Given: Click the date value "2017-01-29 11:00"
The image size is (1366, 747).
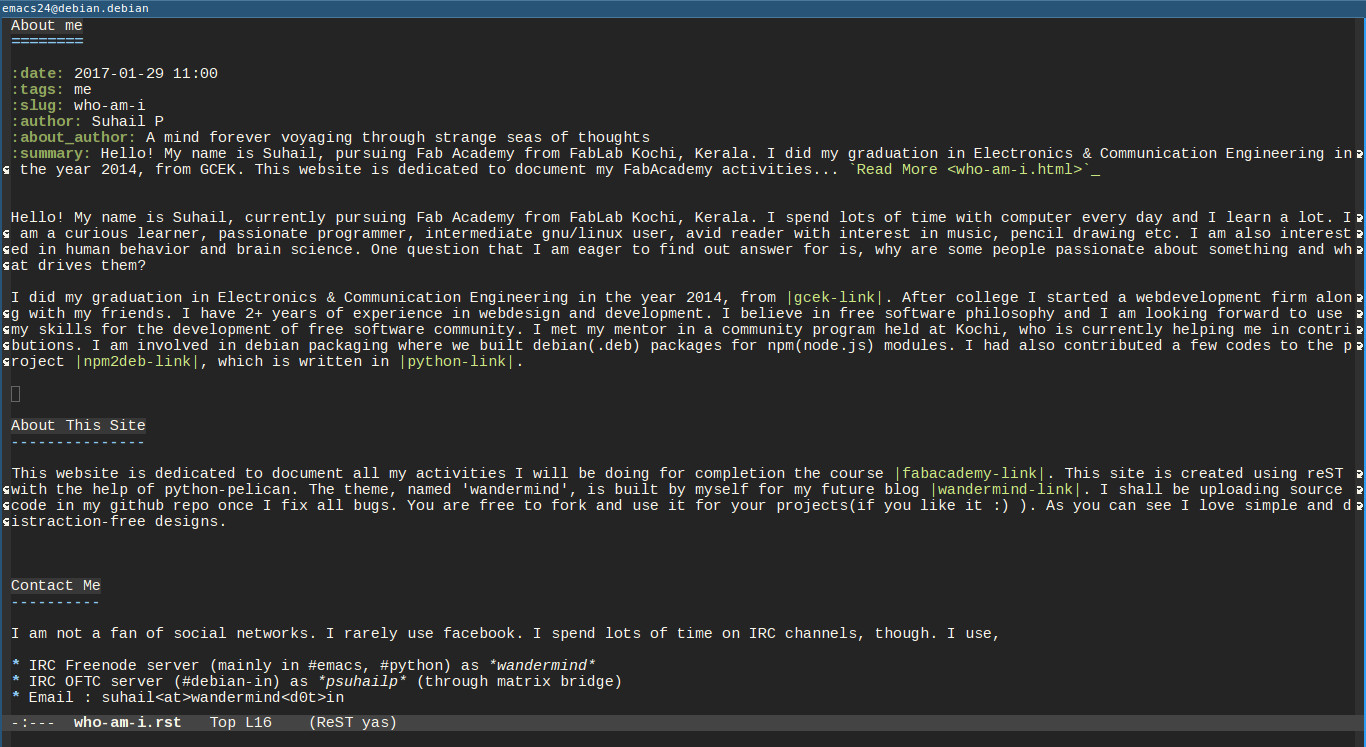Looking at the screenshot, I should click(146, 74).
